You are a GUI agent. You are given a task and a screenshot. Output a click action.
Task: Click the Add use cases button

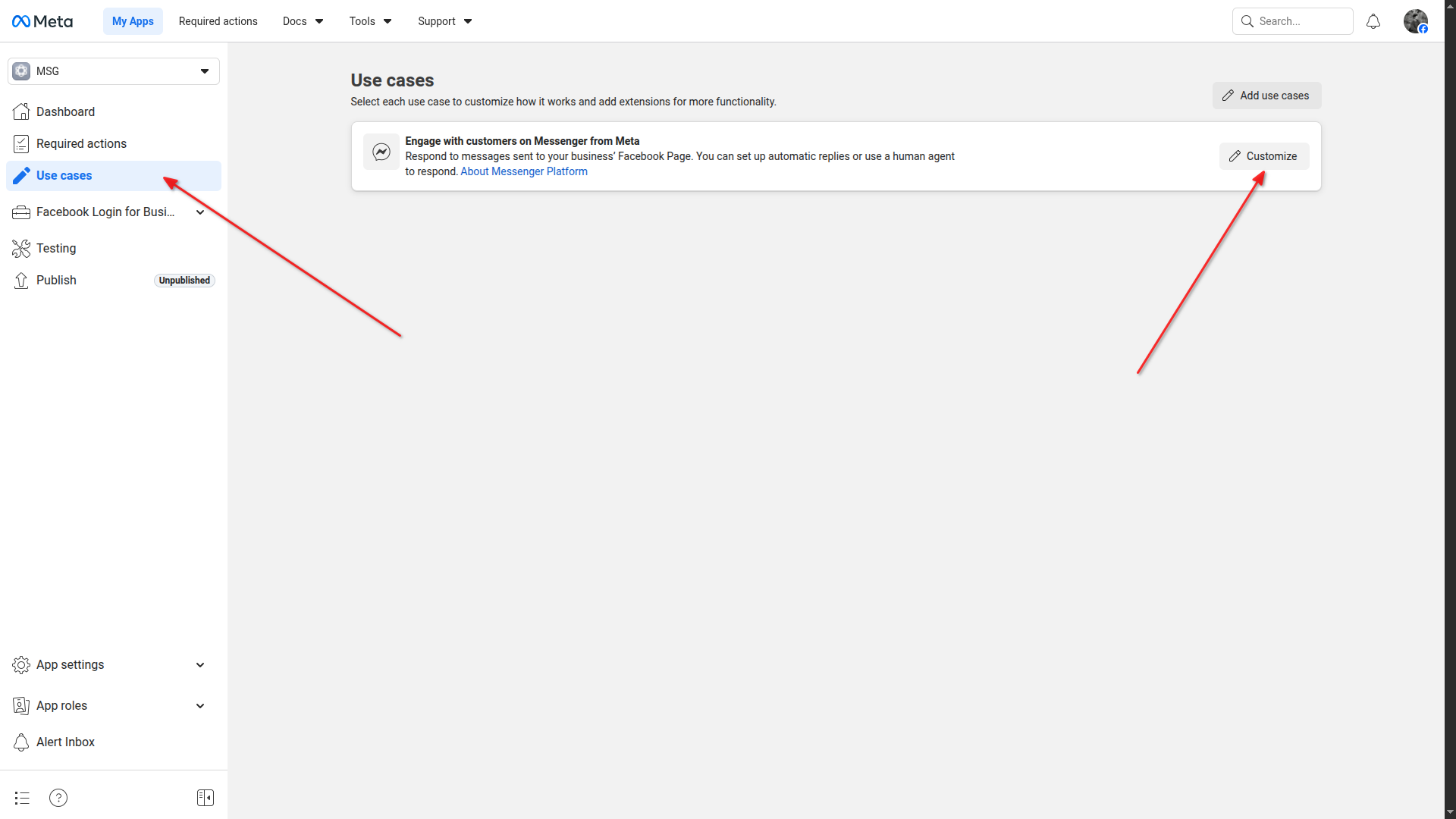(x=1266, y=96)
